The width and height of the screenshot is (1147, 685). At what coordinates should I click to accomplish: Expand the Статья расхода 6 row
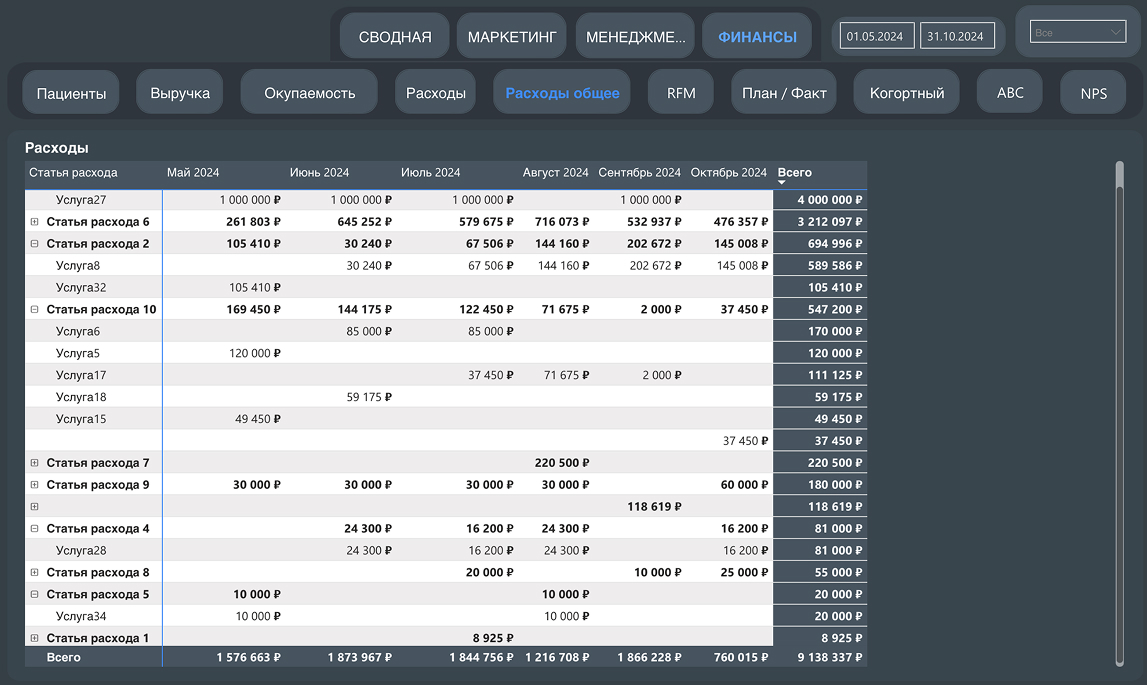click(x=35, y=222)
